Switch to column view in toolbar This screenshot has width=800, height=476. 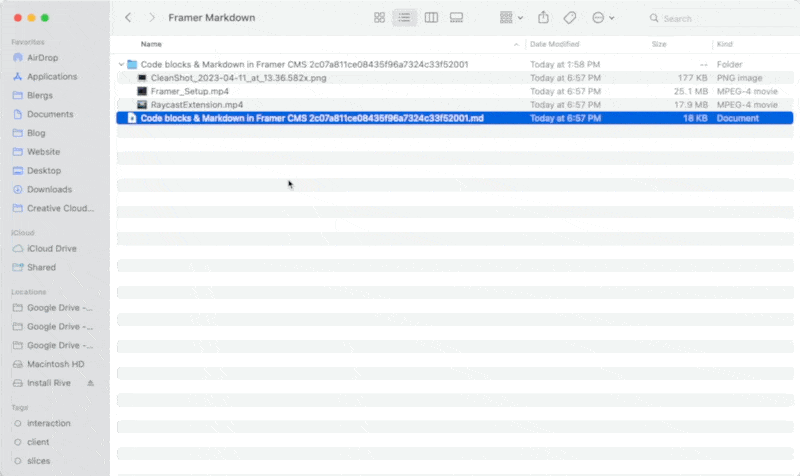point(431,18)
